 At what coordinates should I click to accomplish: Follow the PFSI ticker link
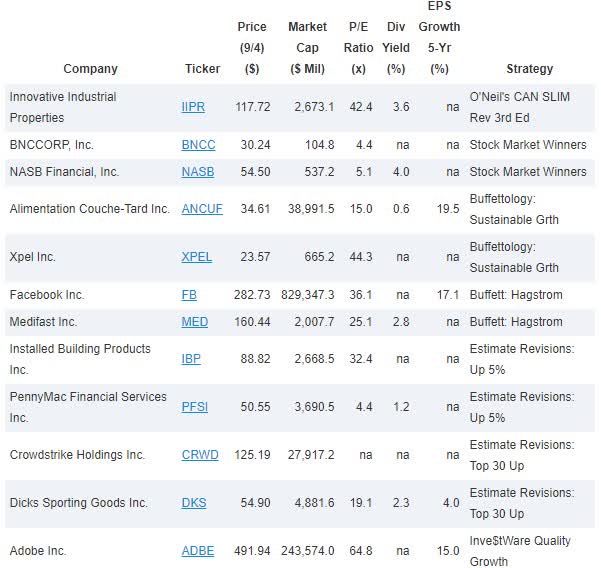click(195, 407)
